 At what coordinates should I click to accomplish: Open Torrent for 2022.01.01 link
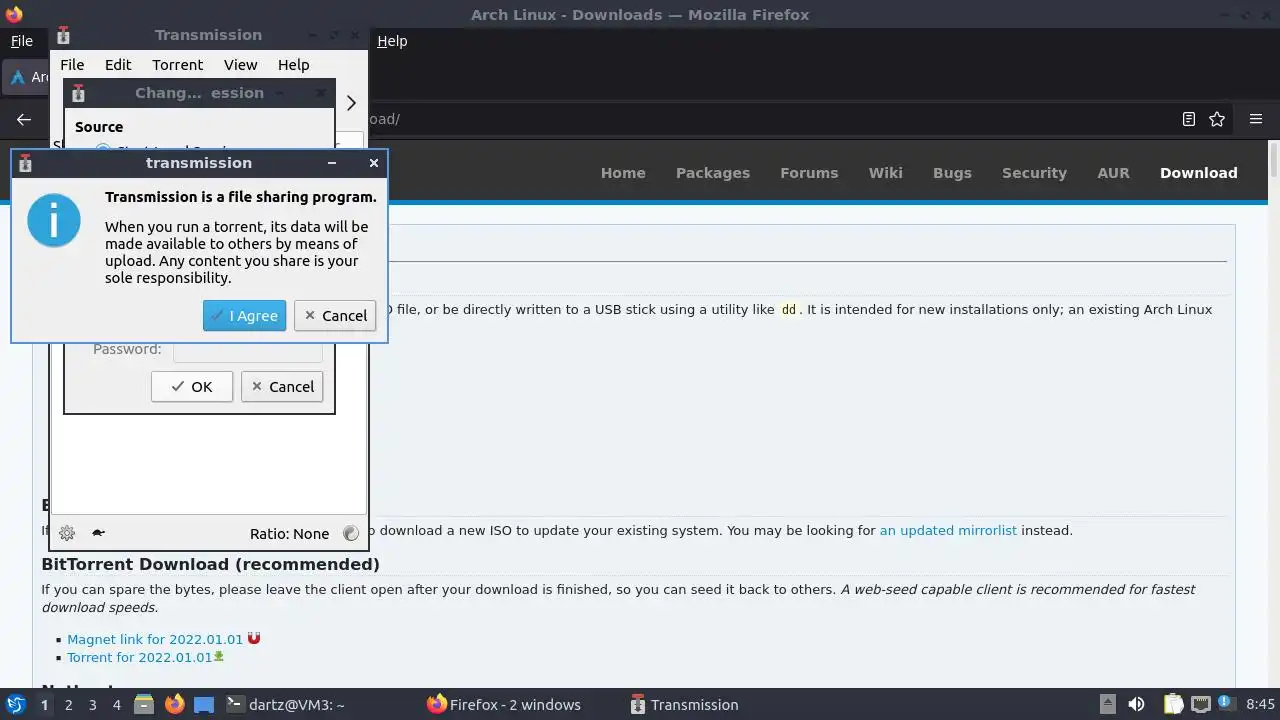[139, 658]
